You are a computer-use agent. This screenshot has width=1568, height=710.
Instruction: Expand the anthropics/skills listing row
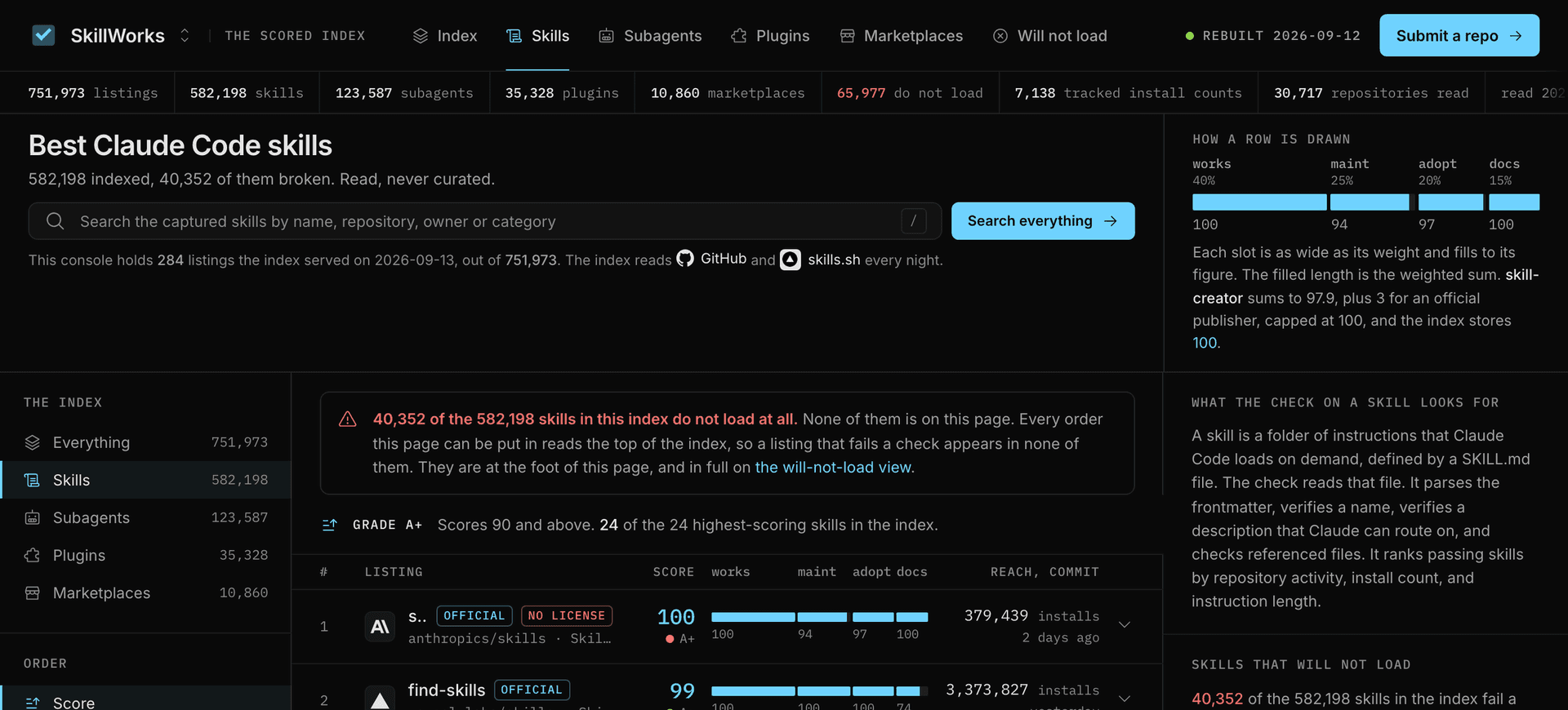tap(1125, 625)
